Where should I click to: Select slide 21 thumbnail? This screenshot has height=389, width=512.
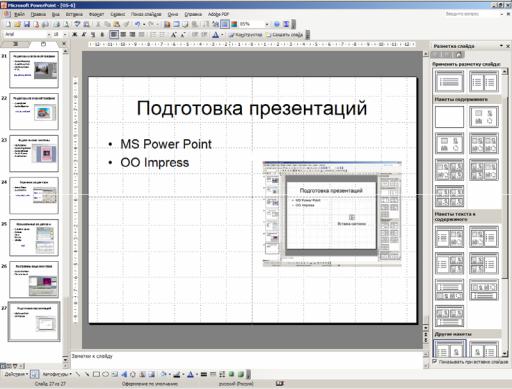[34, 70]
